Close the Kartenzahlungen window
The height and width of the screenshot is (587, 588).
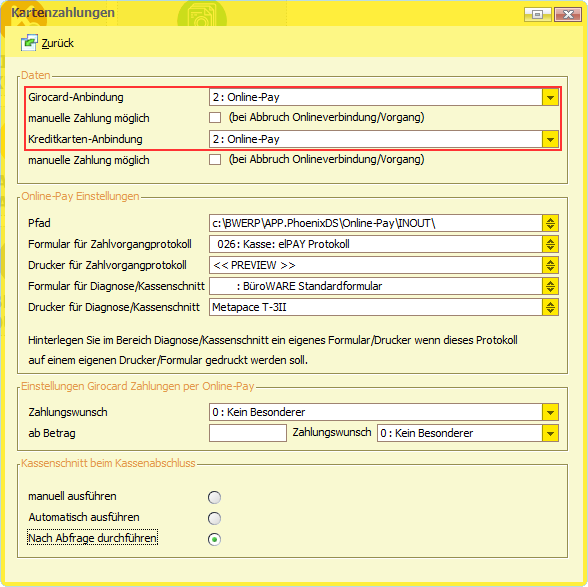point(568,15)
